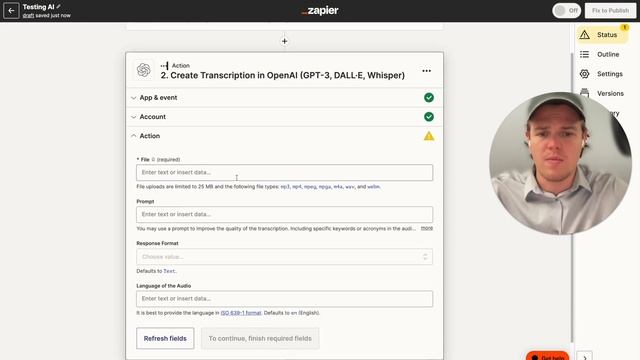The height and width of the screenshot is (360, 640).
Task: Click the Get help button
Action: coord(547,356)
